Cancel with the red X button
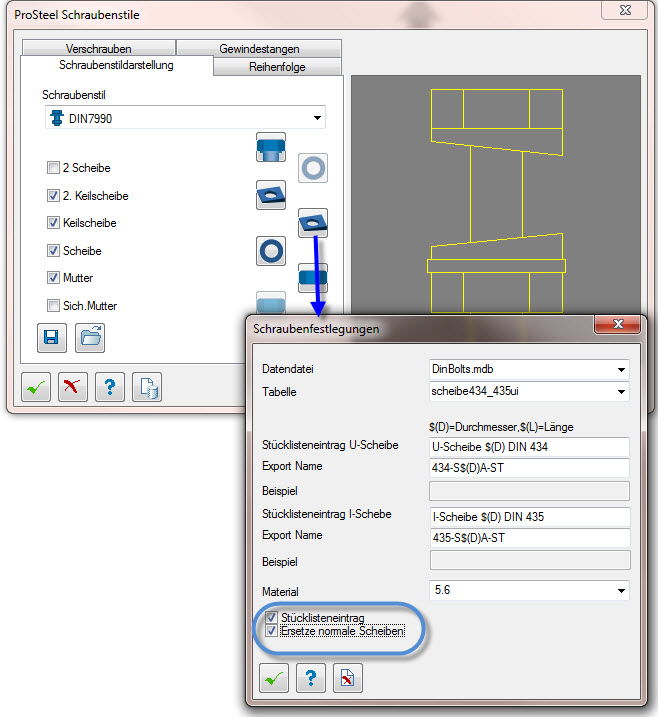The height and width of the screenshot is (717, 658). tap(73, 387)
